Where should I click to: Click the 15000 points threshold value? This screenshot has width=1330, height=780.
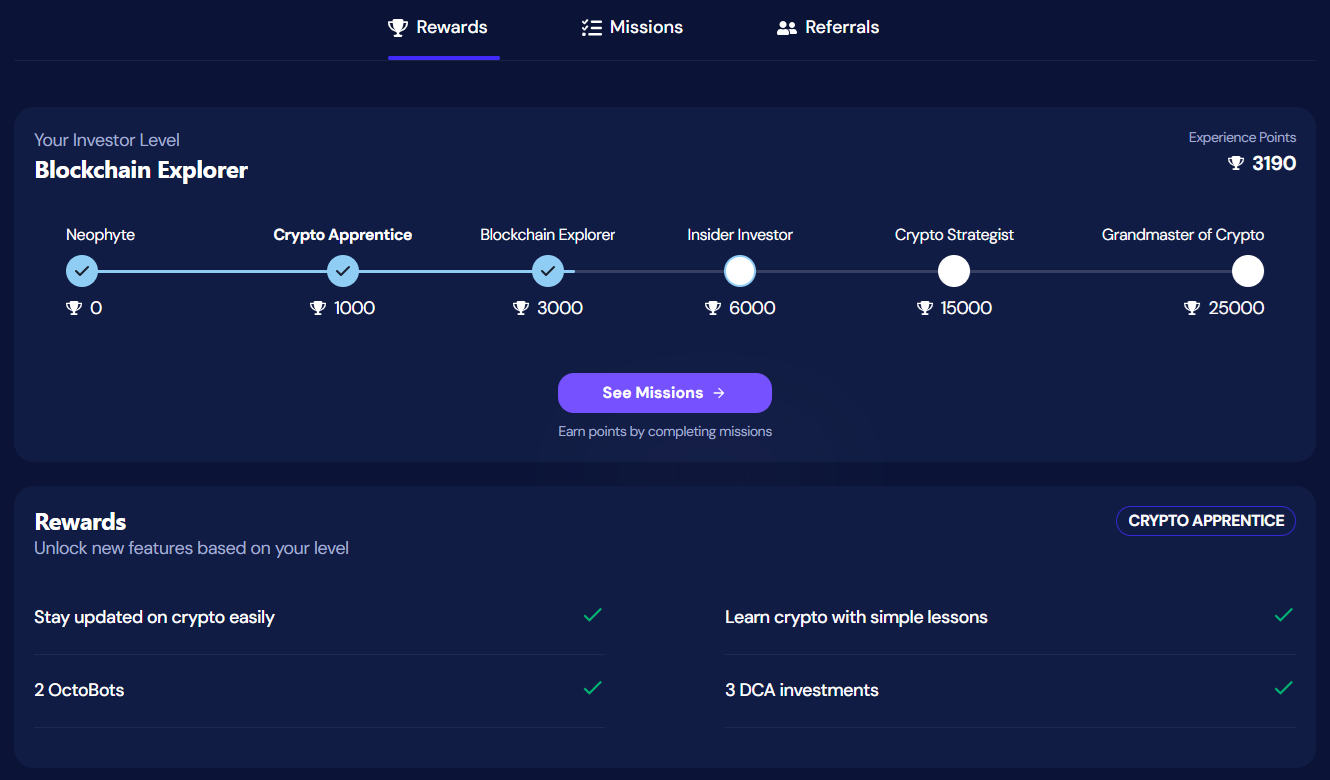pos(966,308)
